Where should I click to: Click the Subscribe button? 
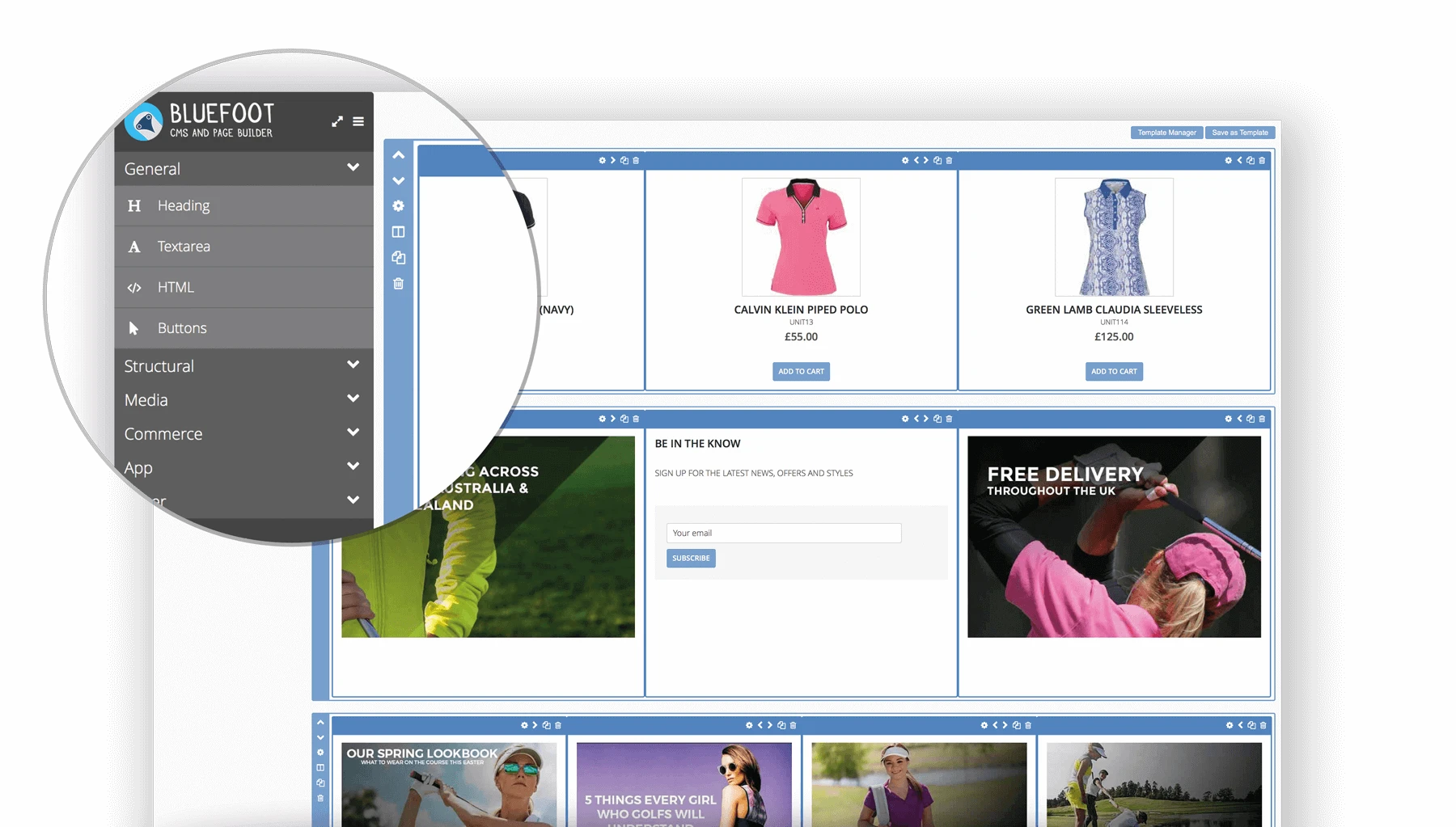click(691, 558)
